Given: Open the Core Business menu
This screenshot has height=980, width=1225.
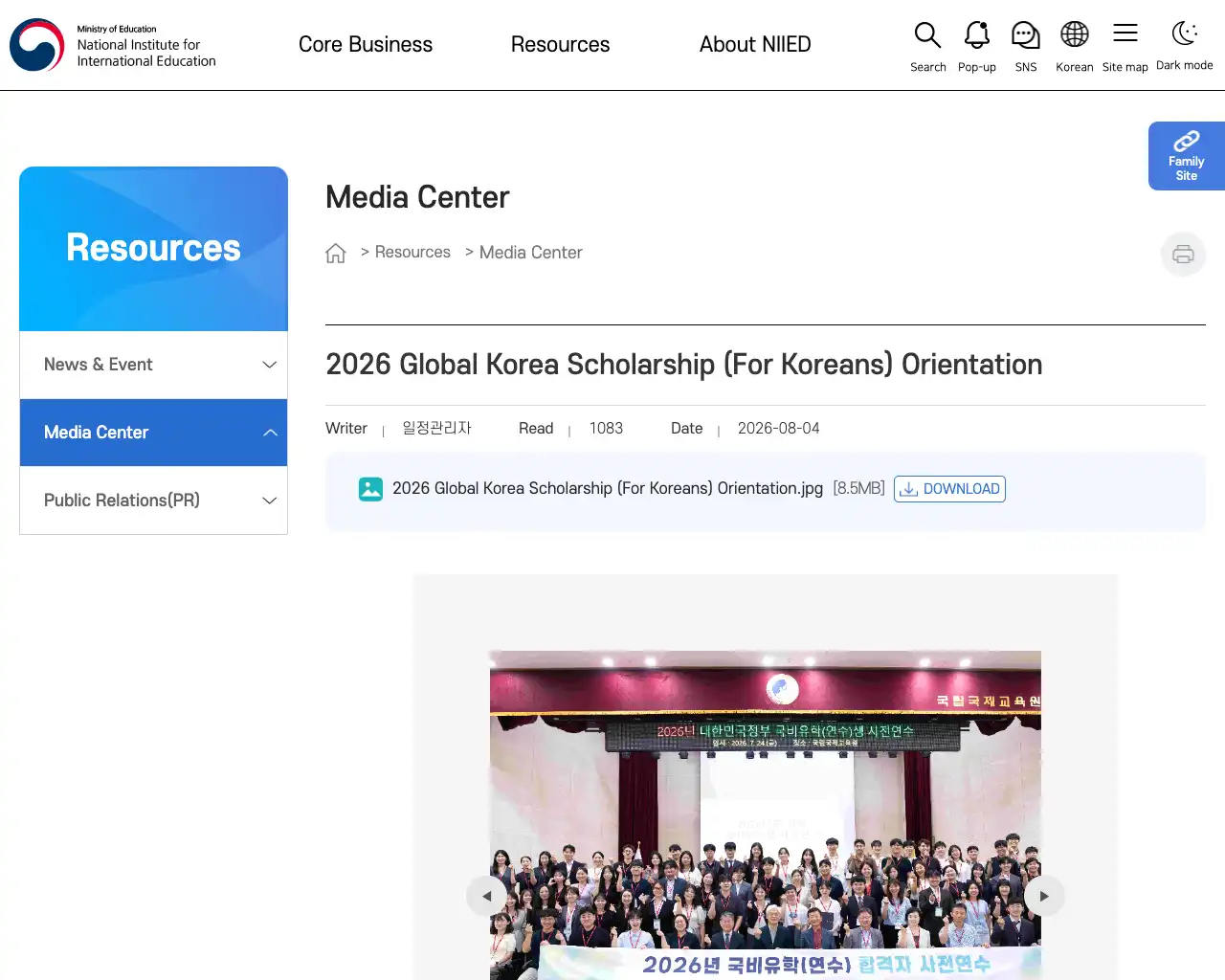Looking at the screenshot, I should click(366, 44).
